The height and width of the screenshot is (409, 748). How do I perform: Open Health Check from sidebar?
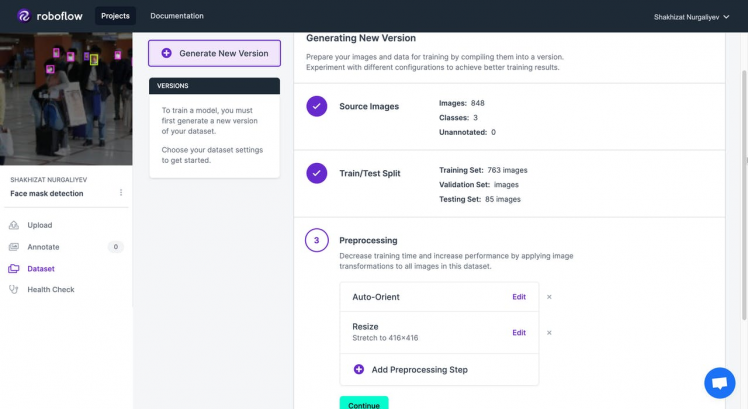pyautogui.click(x=50, y=289)
